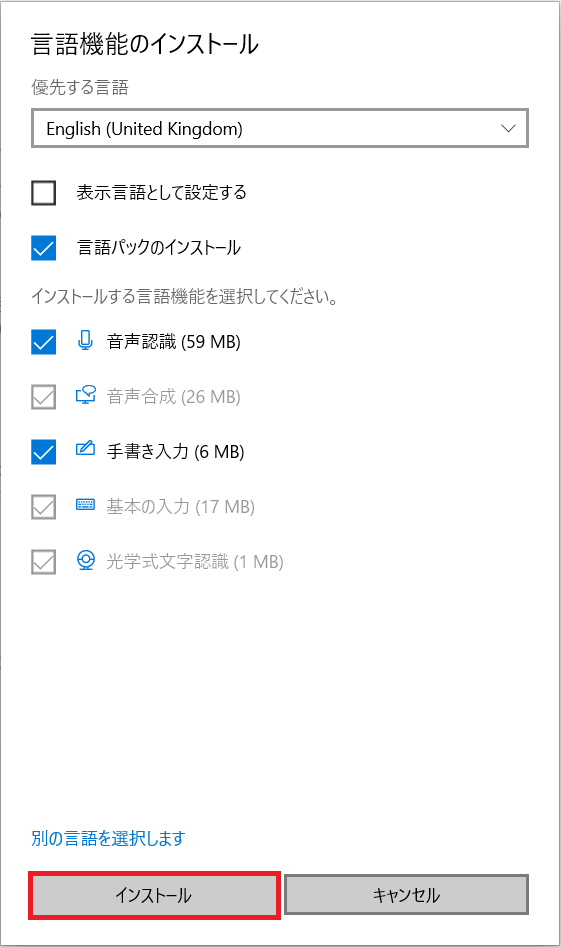561x947 pixels.
Task: Toggle the 音声認識 (59 MB) checkbox
Action: click(x=43, y=342)
